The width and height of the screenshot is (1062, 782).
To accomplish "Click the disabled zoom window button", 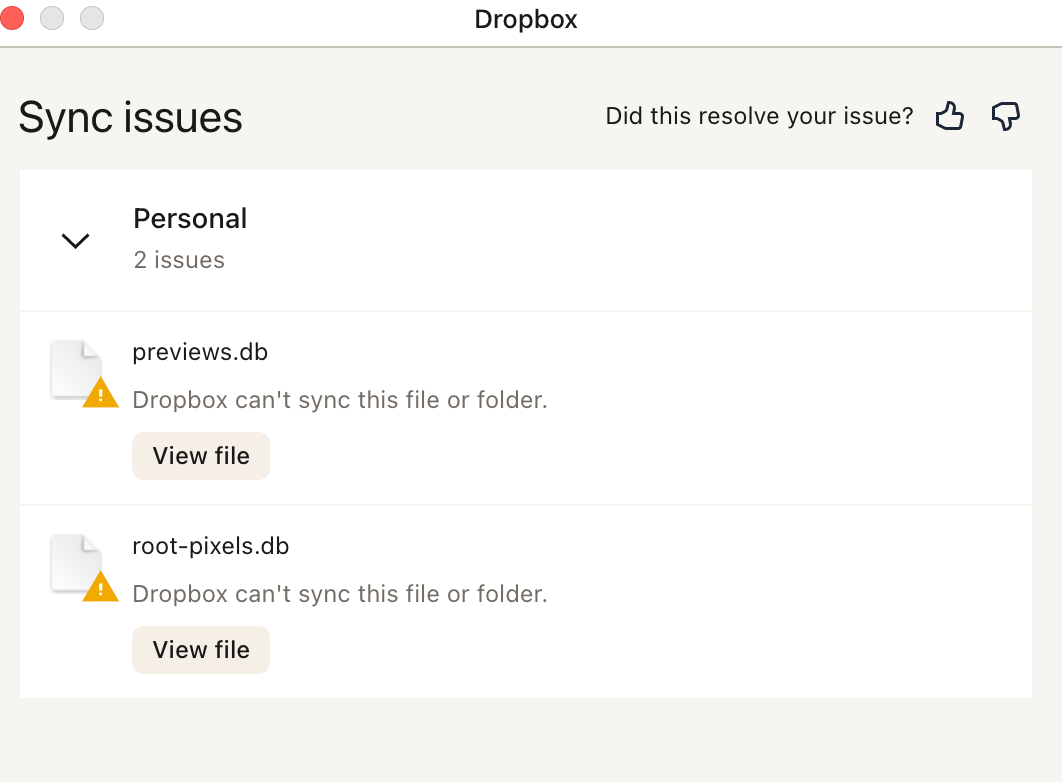I will tap(92, 18).
